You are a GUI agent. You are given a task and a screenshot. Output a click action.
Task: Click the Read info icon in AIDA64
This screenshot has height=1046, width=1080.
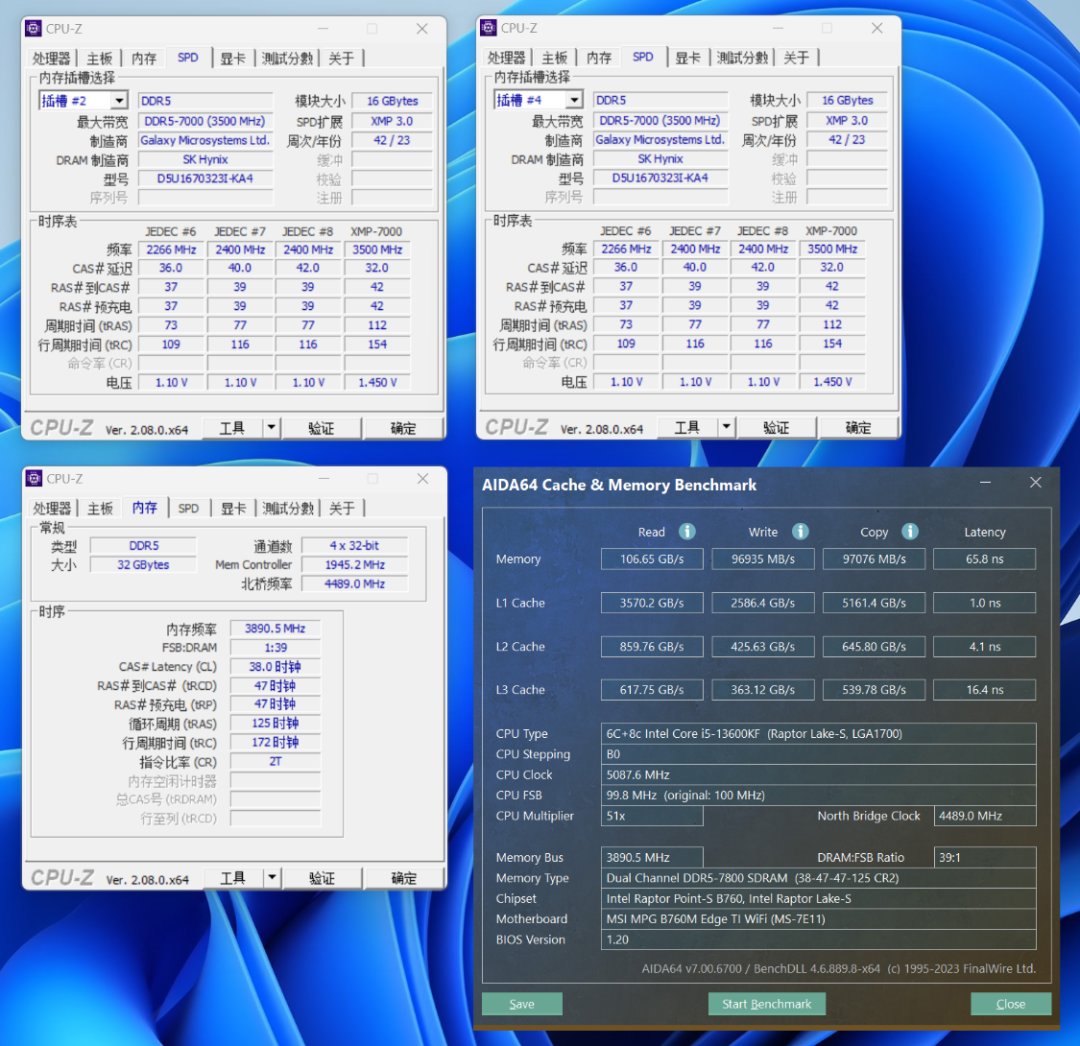[687, 531]
